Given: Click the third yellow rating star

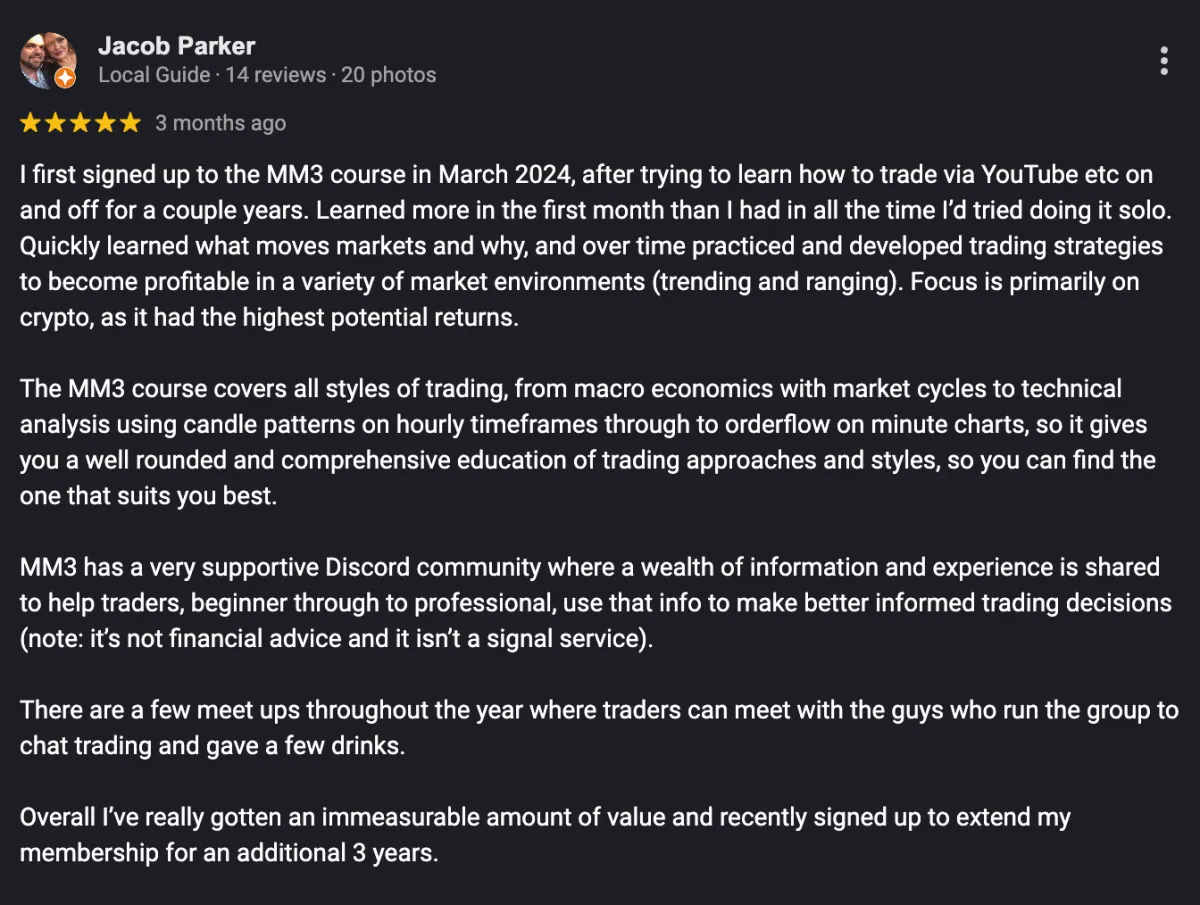Looking at the screenshot, I should [81, 123].
